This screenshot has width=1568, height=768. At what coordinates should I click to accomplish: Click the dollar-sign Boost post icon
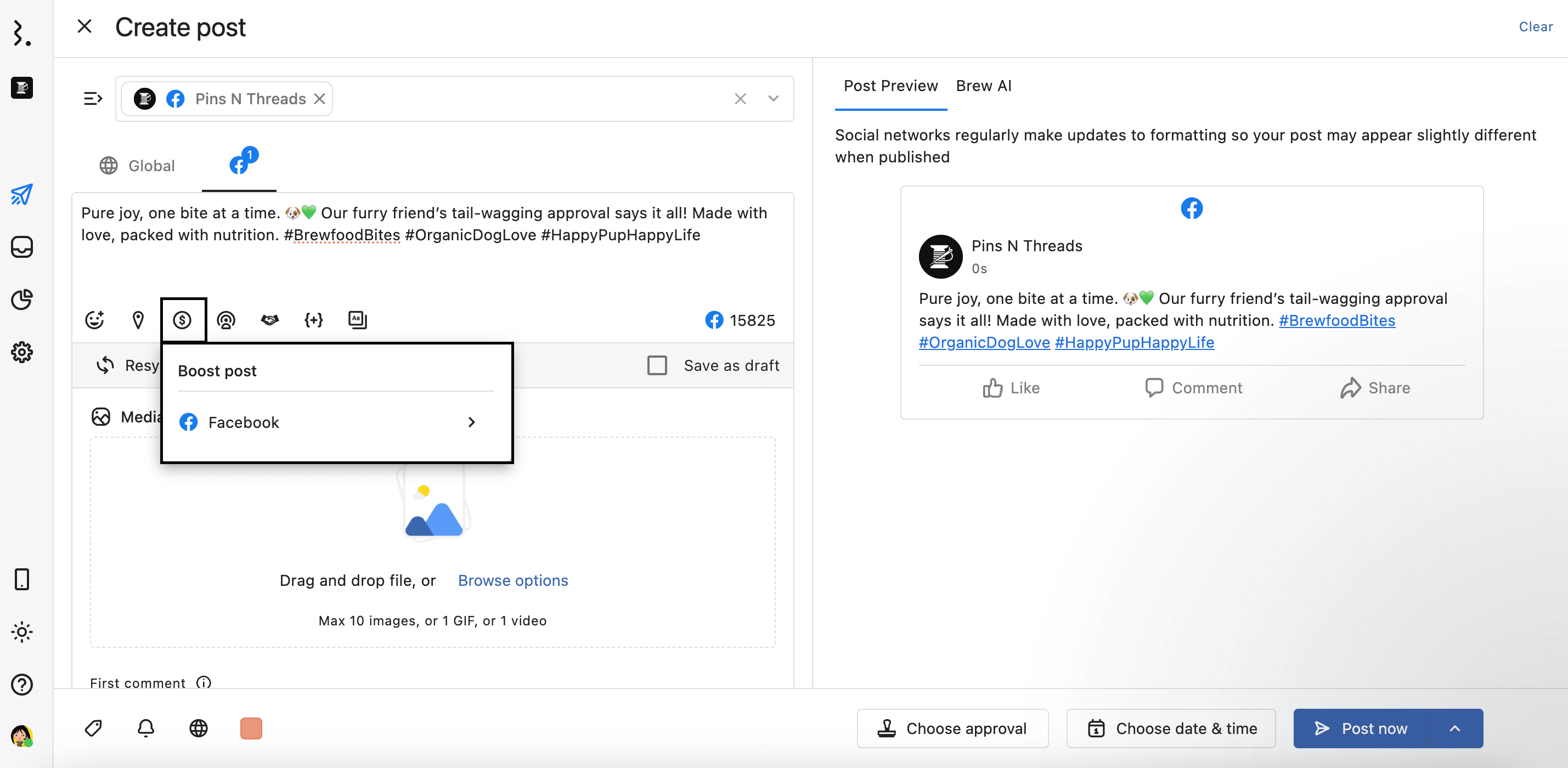pos(182,320)
